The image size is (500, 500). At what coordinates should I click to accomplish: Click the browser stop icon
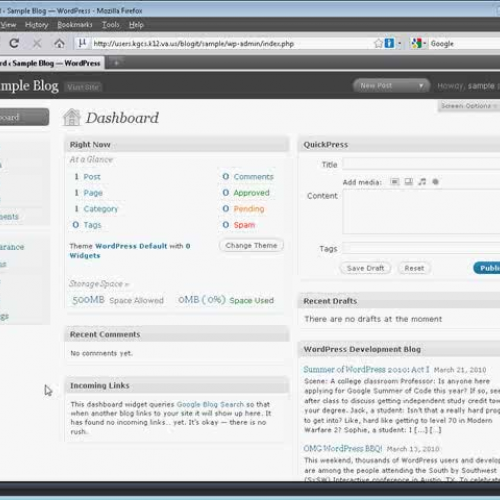(37, 43)
